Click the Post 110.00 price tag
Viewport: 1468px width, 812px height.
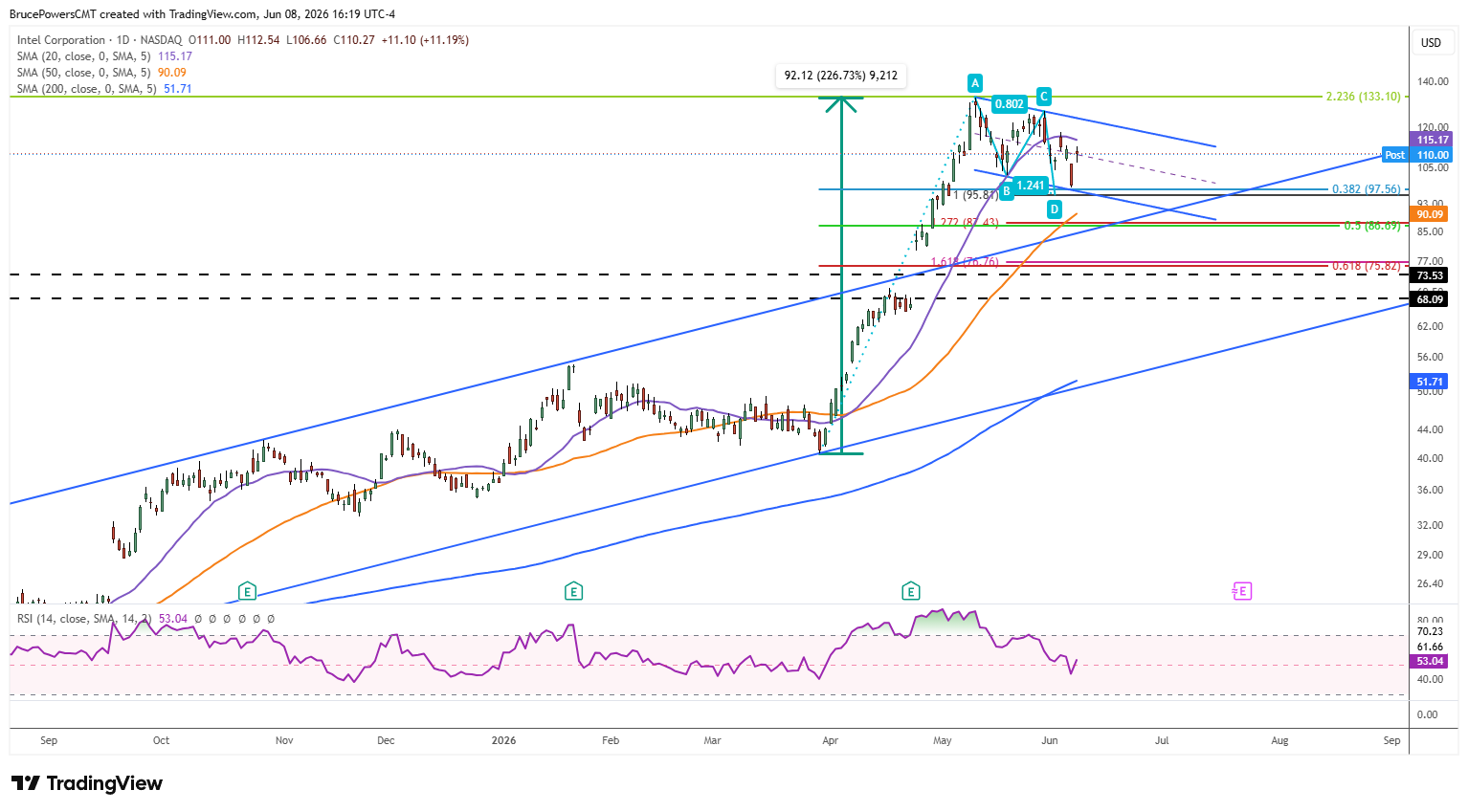[1417, 155]
